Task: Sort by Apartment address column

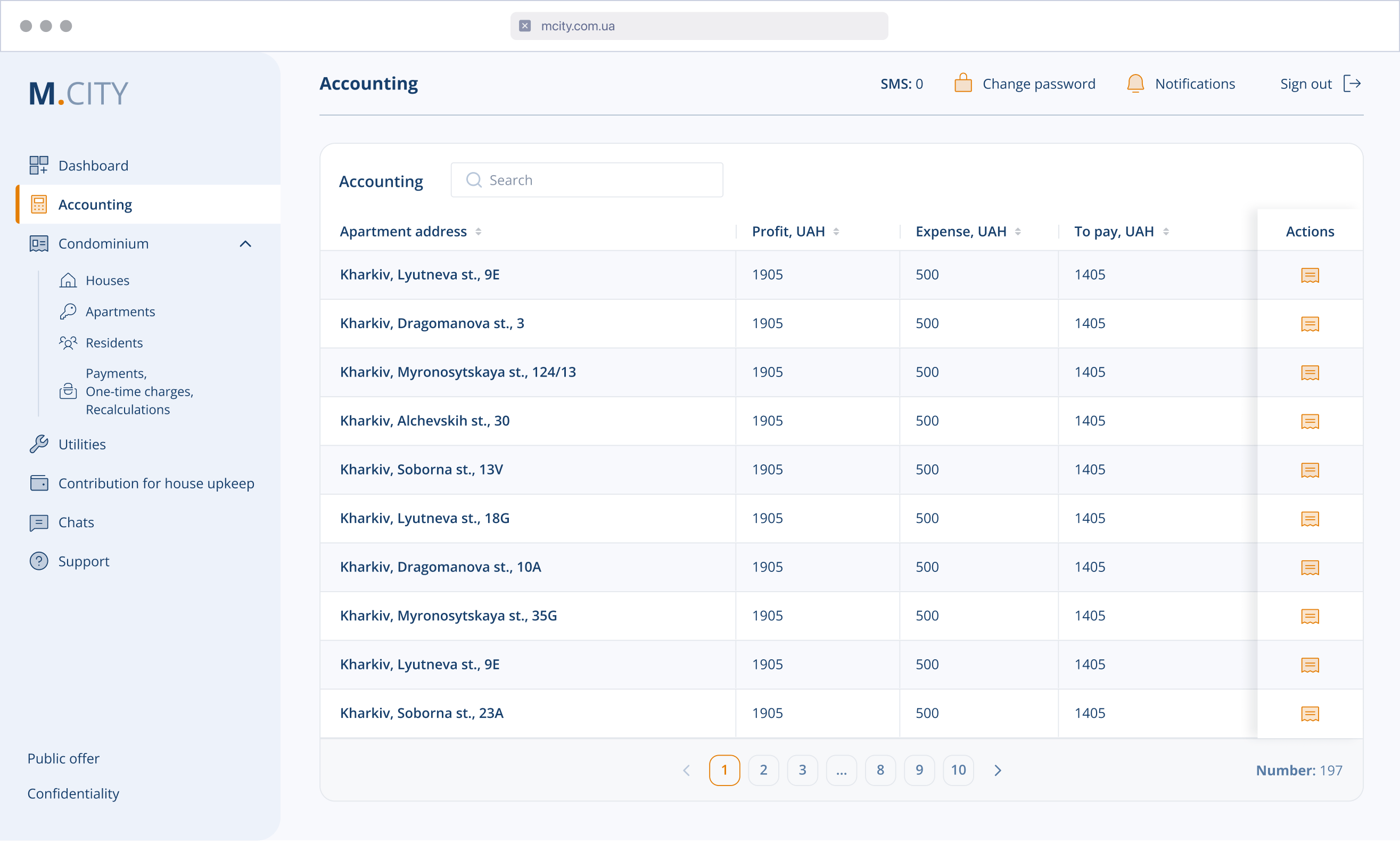Action: click(x=479, y=231)
